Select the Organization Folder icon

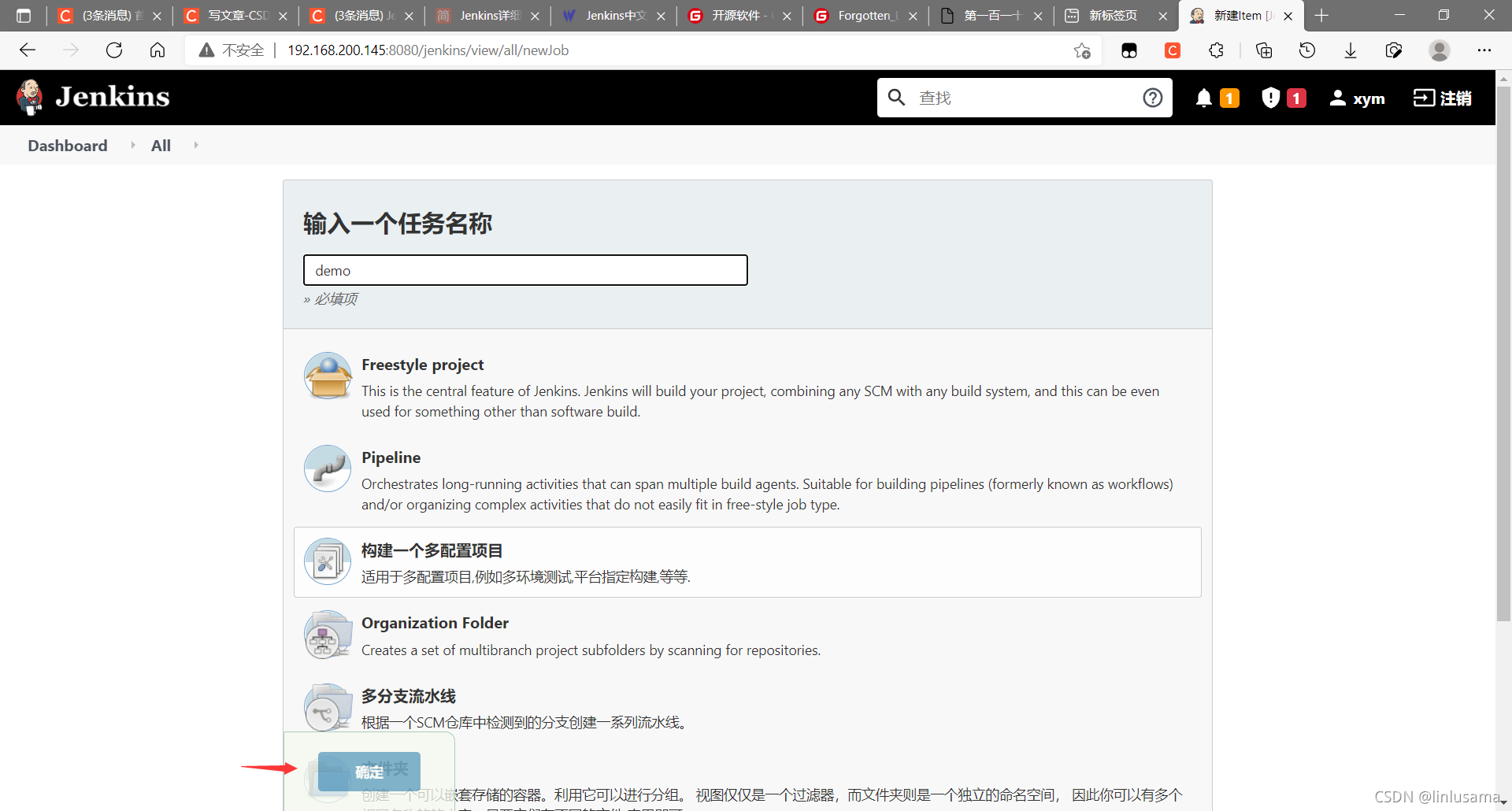pos(327,634)
